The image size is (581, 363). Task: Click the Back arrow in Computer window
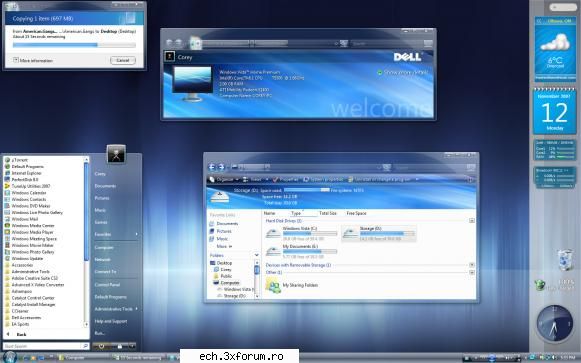pos(212,167)
